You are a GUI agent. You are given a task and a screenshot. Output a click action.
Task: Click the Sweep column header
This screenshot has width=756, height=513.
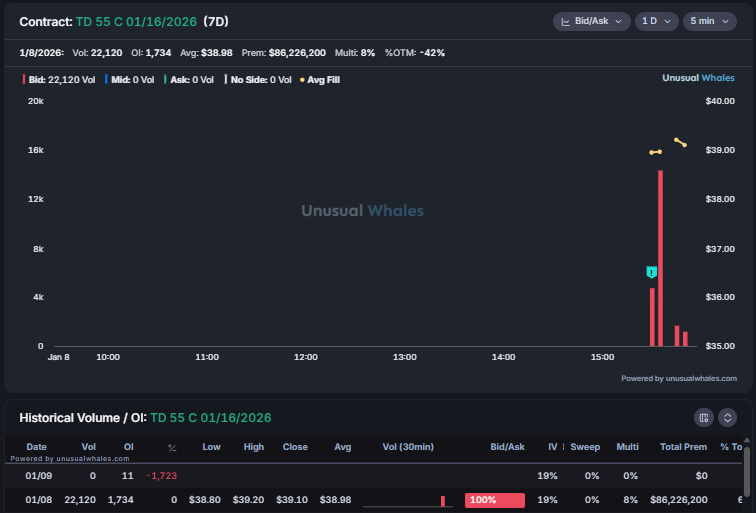click(x=585, y=447)
